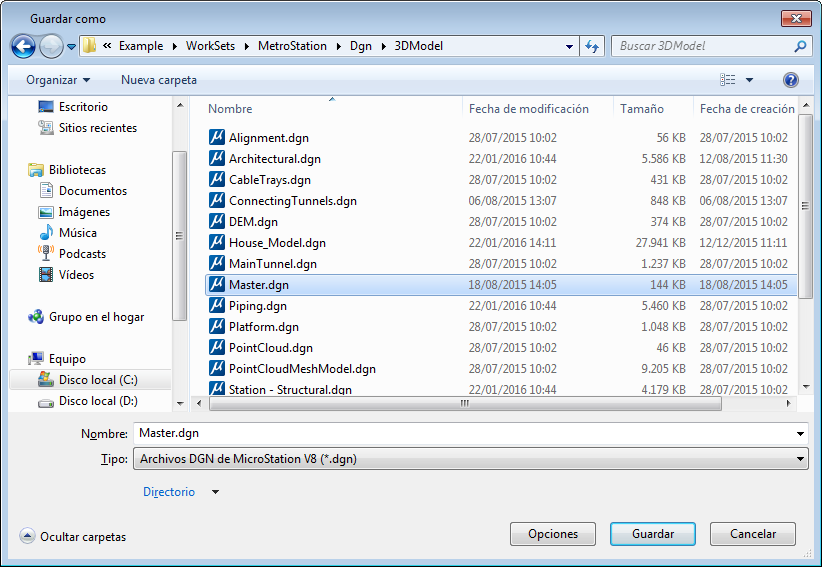Click the Forward navigation arrow
The height and width of the screenshot is (567, 822).
(51, 47)
